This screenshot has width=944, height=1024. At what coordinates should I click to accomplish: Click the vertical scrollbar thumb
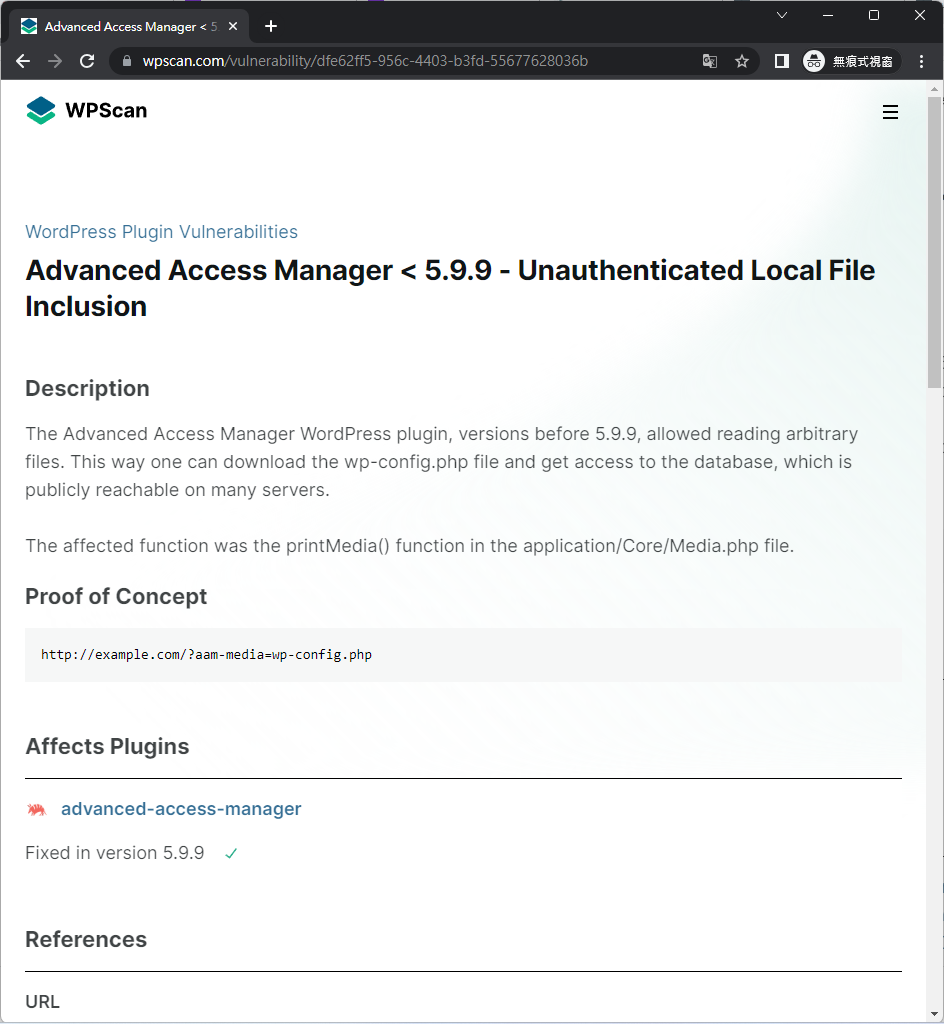(x=934, y=242)
